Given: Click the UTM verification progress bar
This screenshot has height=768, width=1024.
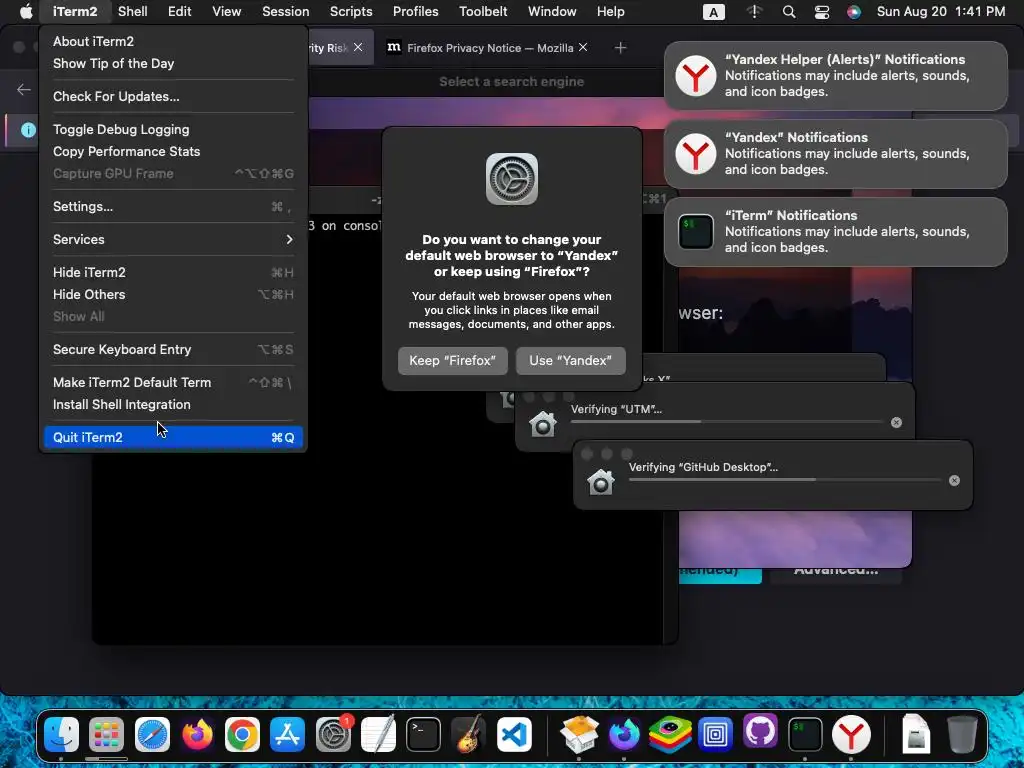Looking at the screenshot, I should point(728,422).
